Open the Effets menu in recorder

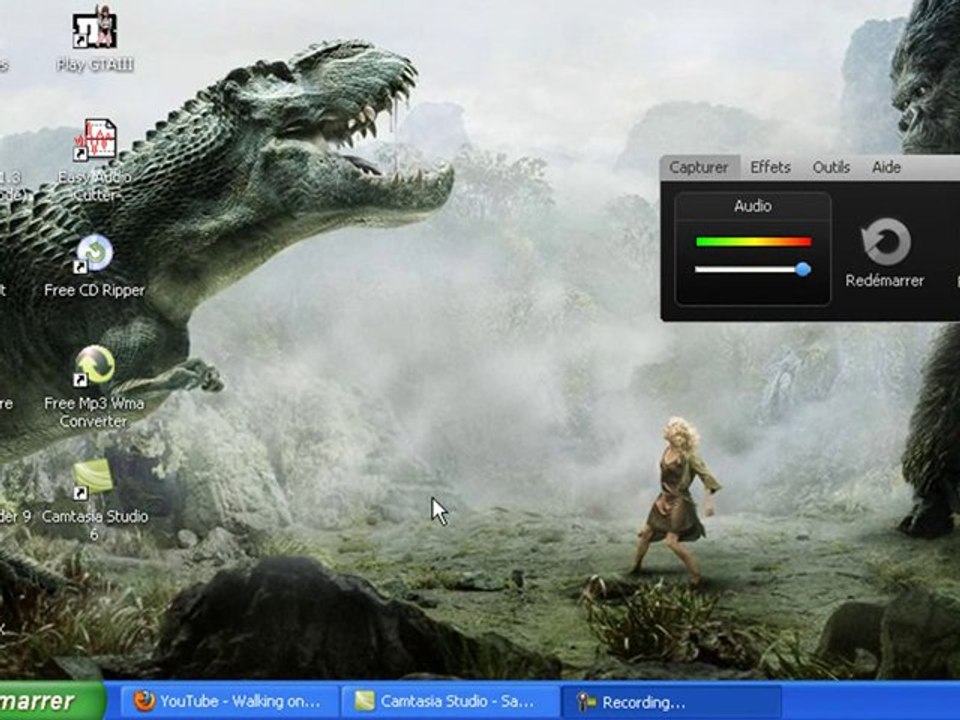(770, 167)
